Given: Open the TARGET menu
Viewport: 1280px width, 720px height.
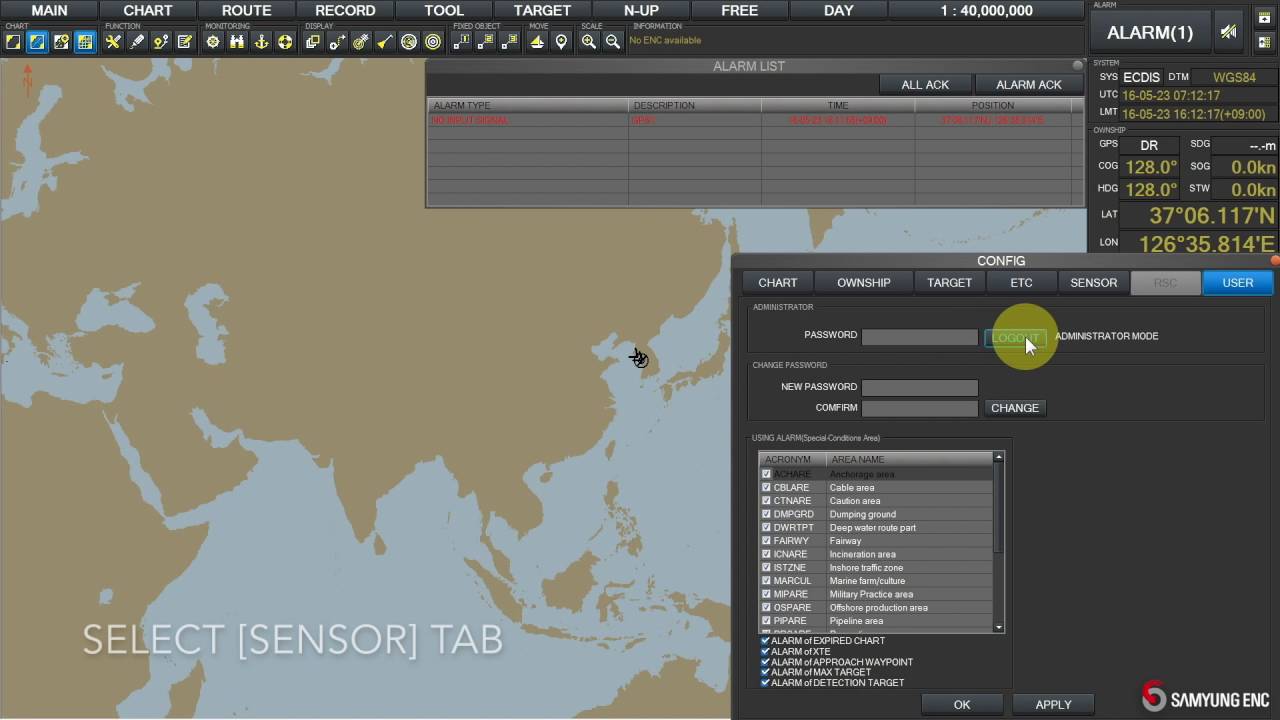Looking at the screenshot, I should (542, 11).
